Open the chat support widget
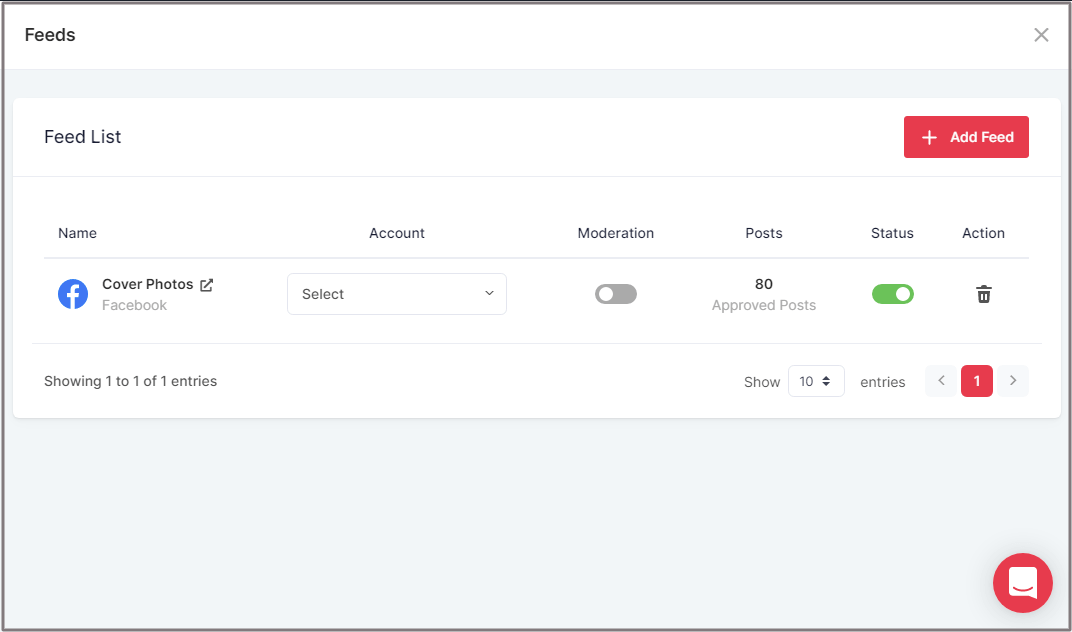 click(1022, 582)
